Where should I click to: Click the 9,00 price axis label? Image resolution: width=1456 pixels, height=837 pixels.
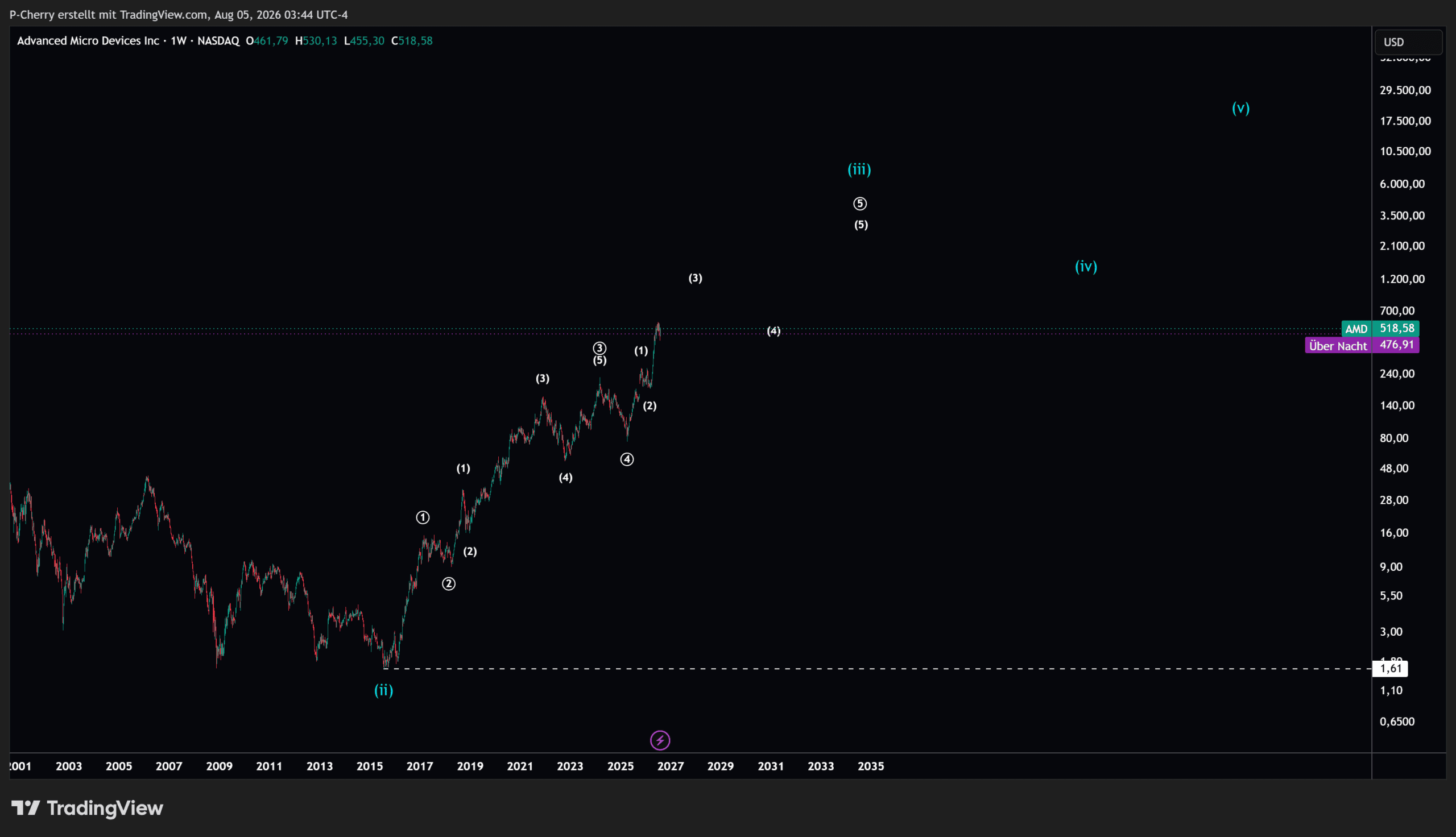click(1392, 567)
